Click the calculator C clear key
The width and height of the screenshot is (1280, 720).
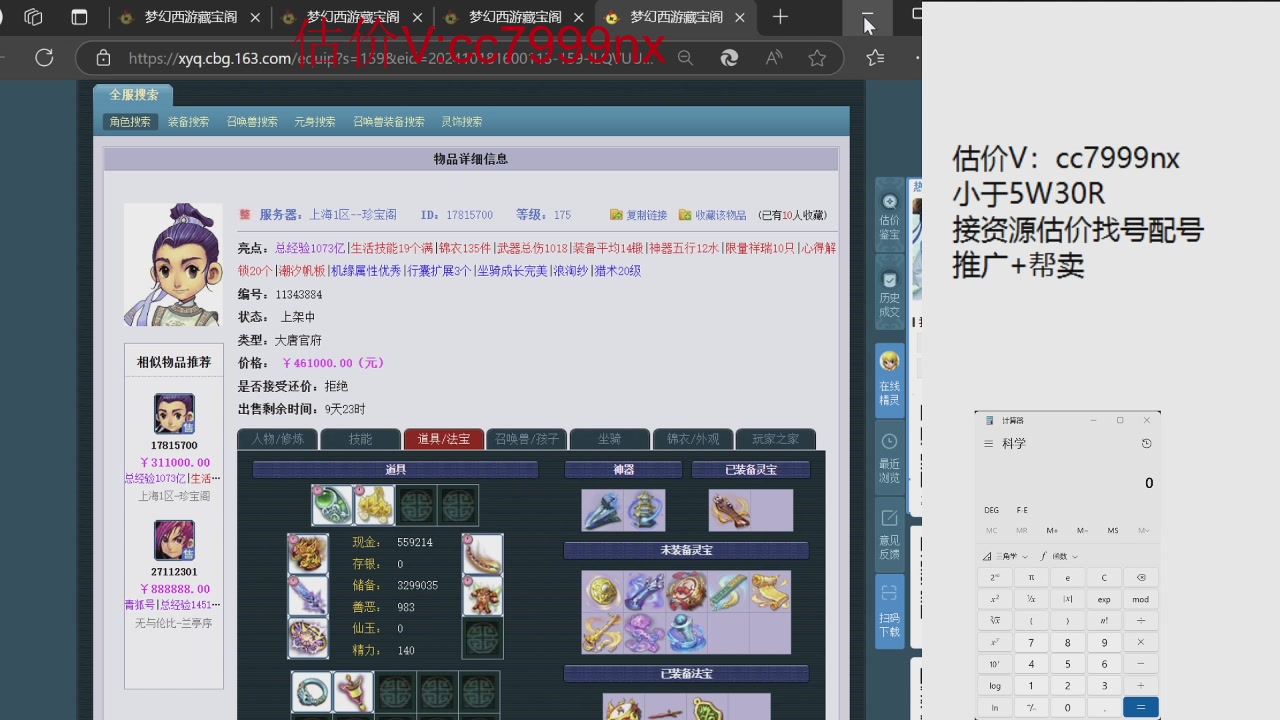point(1104,577)
